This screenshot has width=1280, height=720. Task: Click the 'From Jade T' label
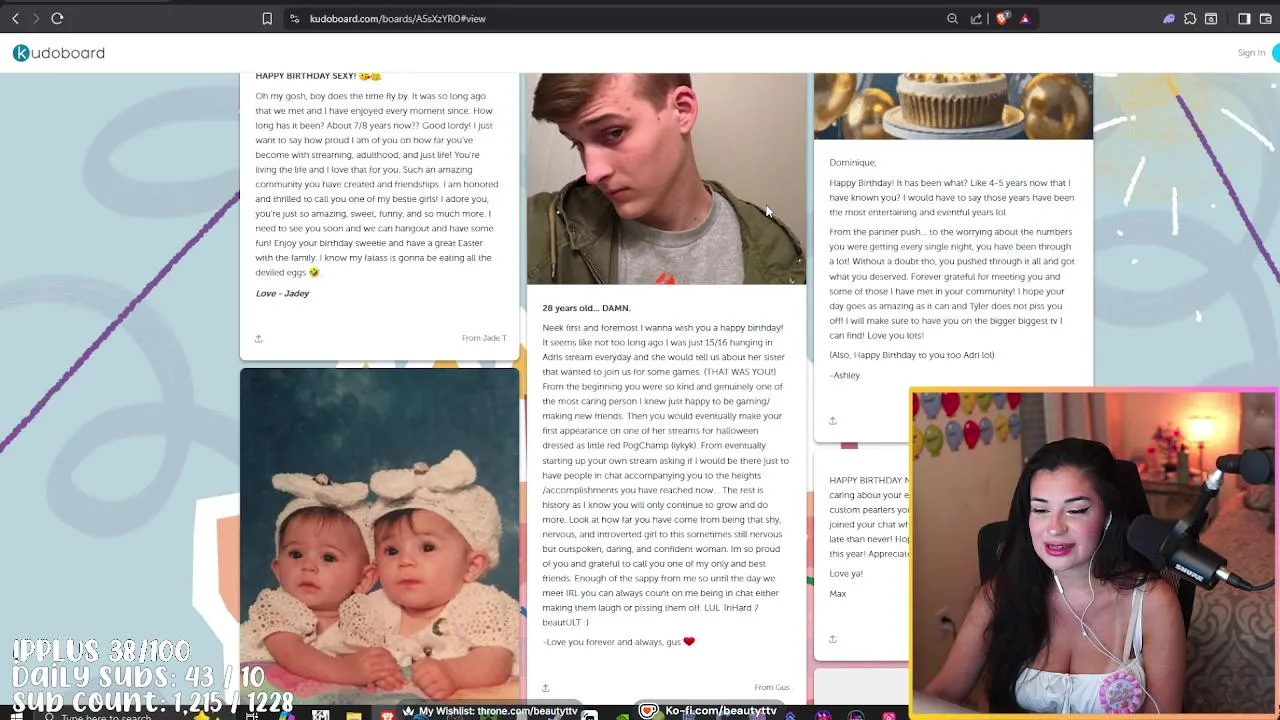[x=484, y=338]
